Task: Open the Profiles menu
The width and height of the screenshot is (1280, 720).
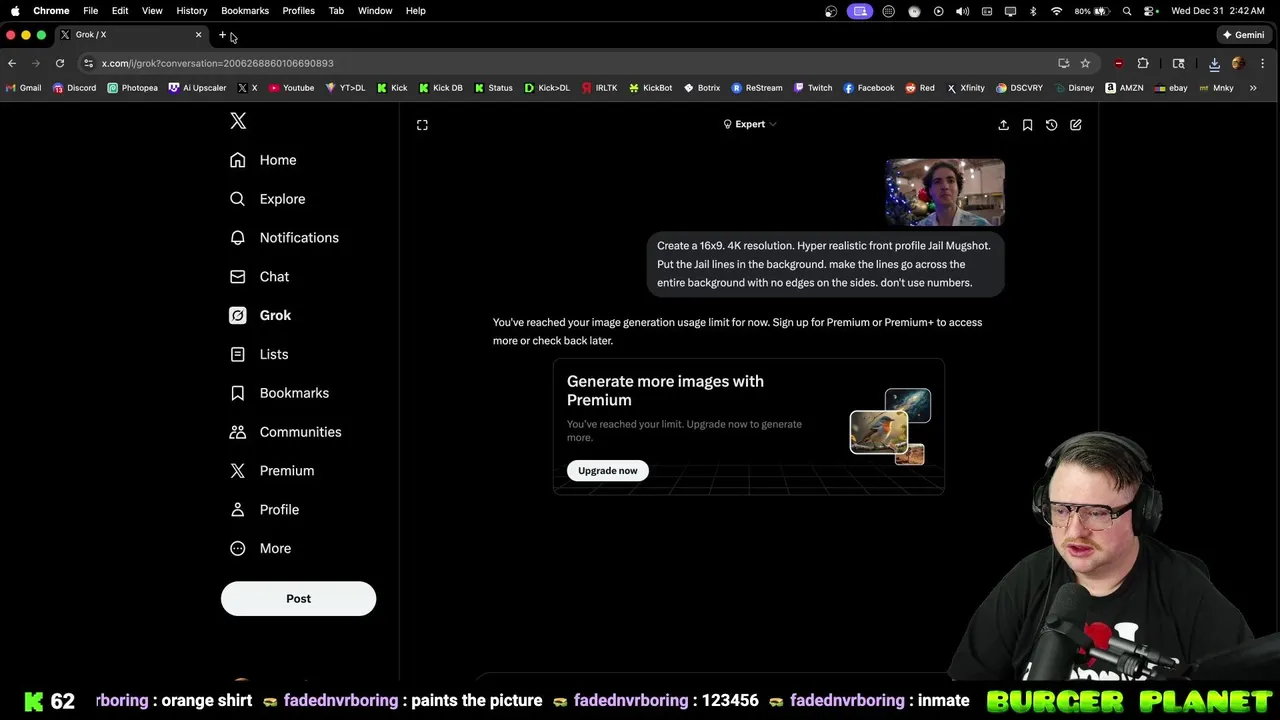Action: click(x=298, y=11)
